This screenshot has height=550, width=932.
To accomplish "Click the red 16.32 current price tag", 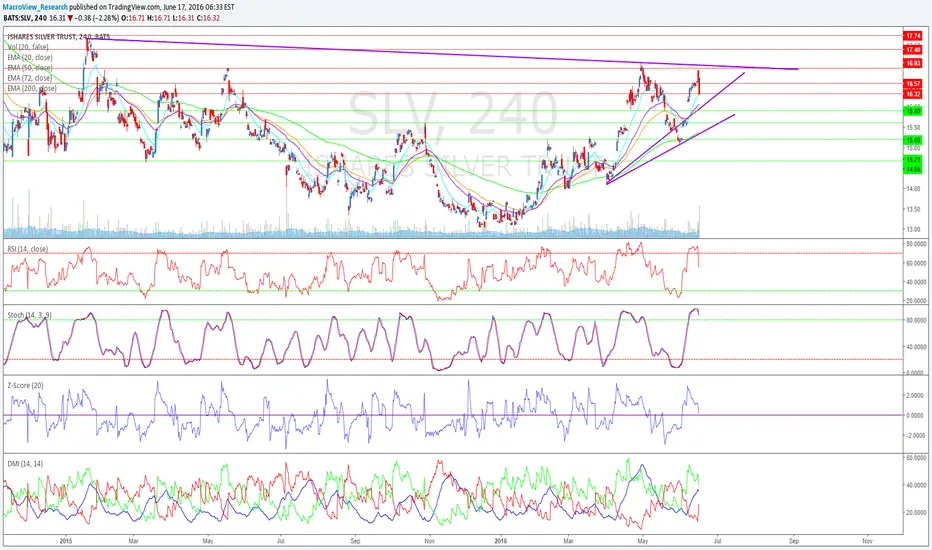I will tap(912, 94).
